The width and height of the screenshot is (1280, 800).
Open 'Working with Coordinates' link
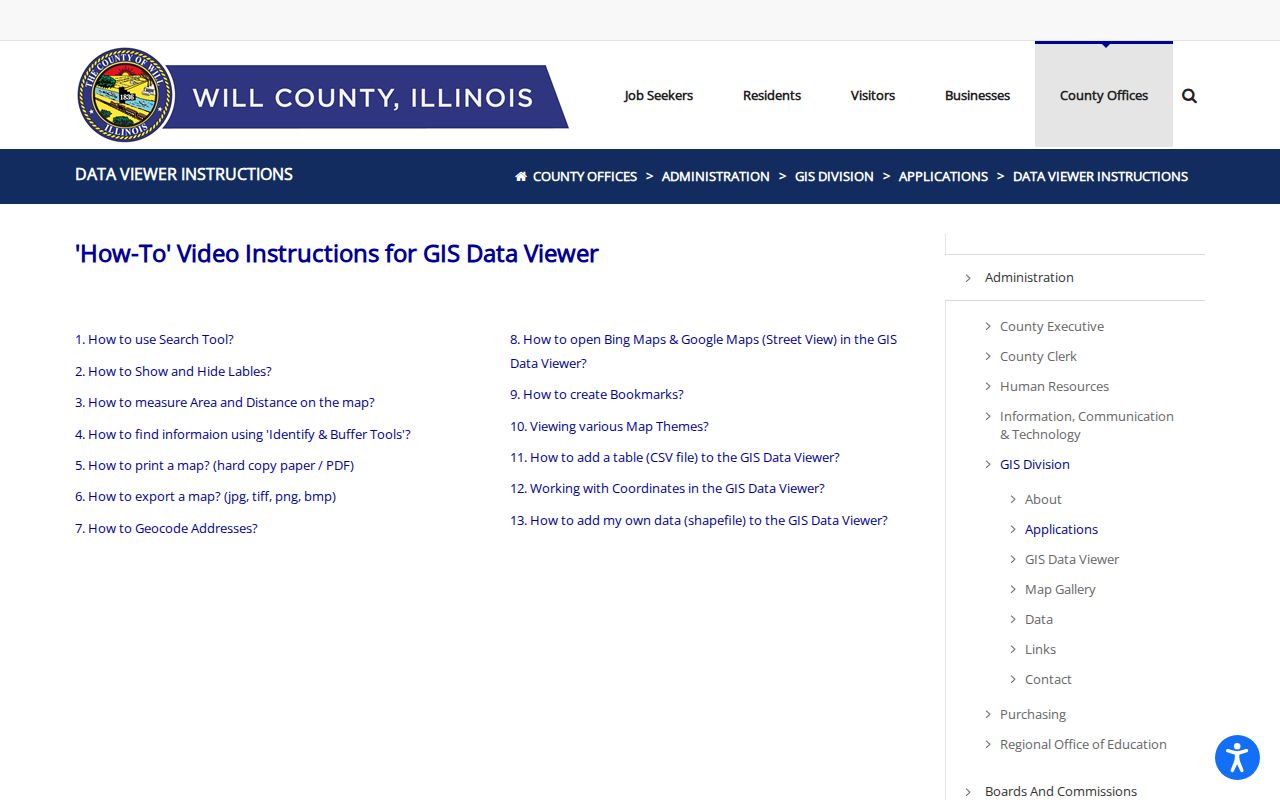(667, 488)
